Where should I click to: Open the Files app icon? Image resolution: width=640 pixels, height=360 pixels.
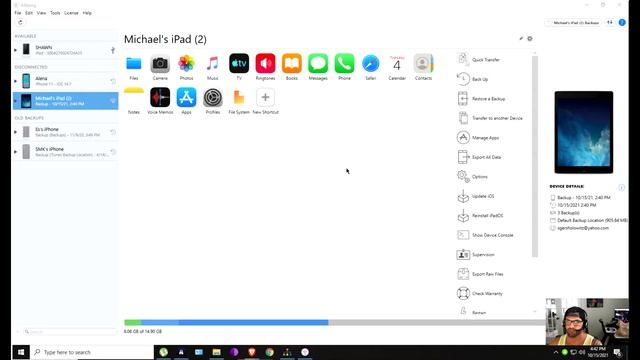click(x=134, y=64)
